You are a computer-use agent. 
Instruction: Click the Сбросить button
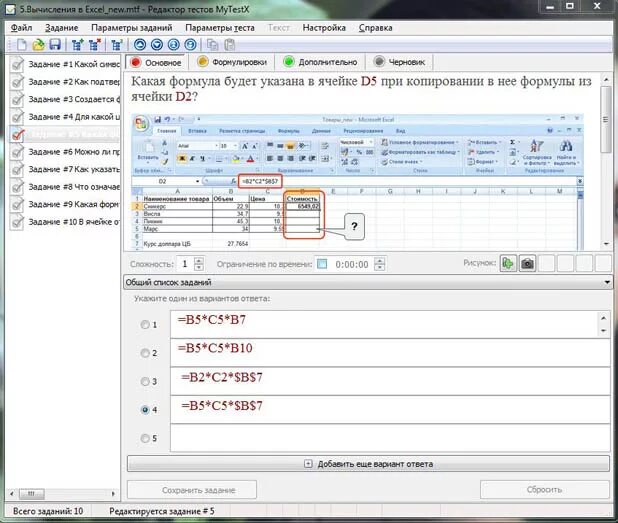tap(545, 489)
